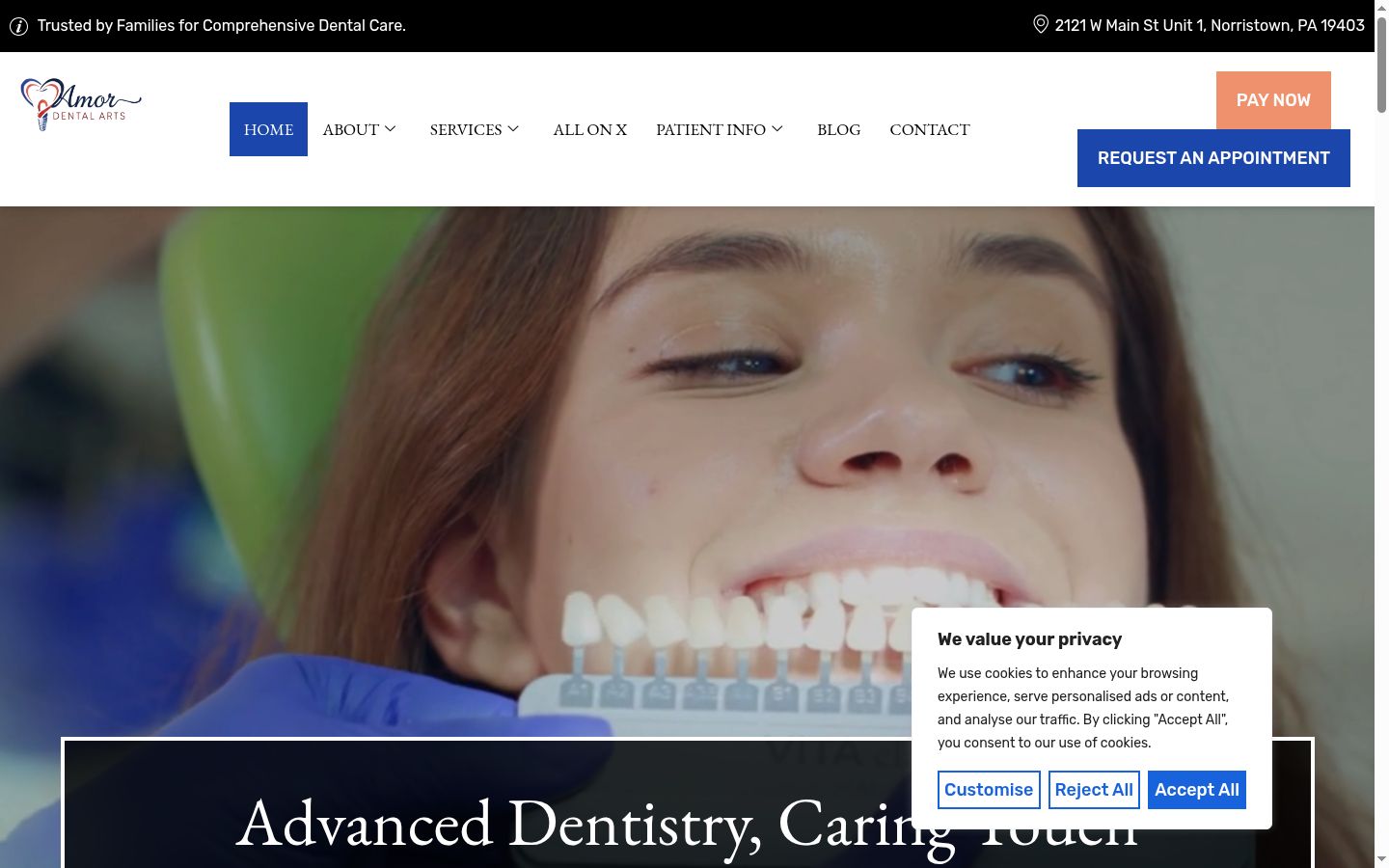Accept all cookies
Screen dimensions: 1389x868
point(1197,790)
